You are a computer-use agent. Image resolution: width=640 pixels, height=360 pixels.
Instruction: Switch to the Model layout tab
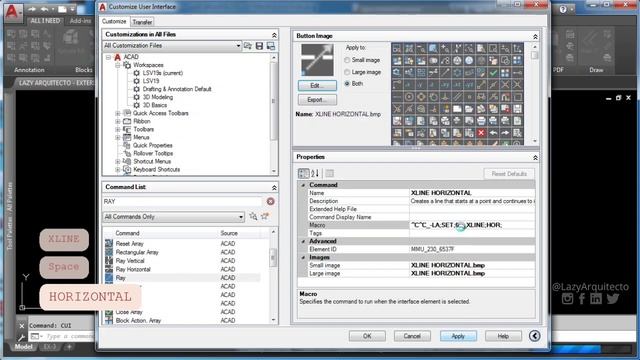23,347
